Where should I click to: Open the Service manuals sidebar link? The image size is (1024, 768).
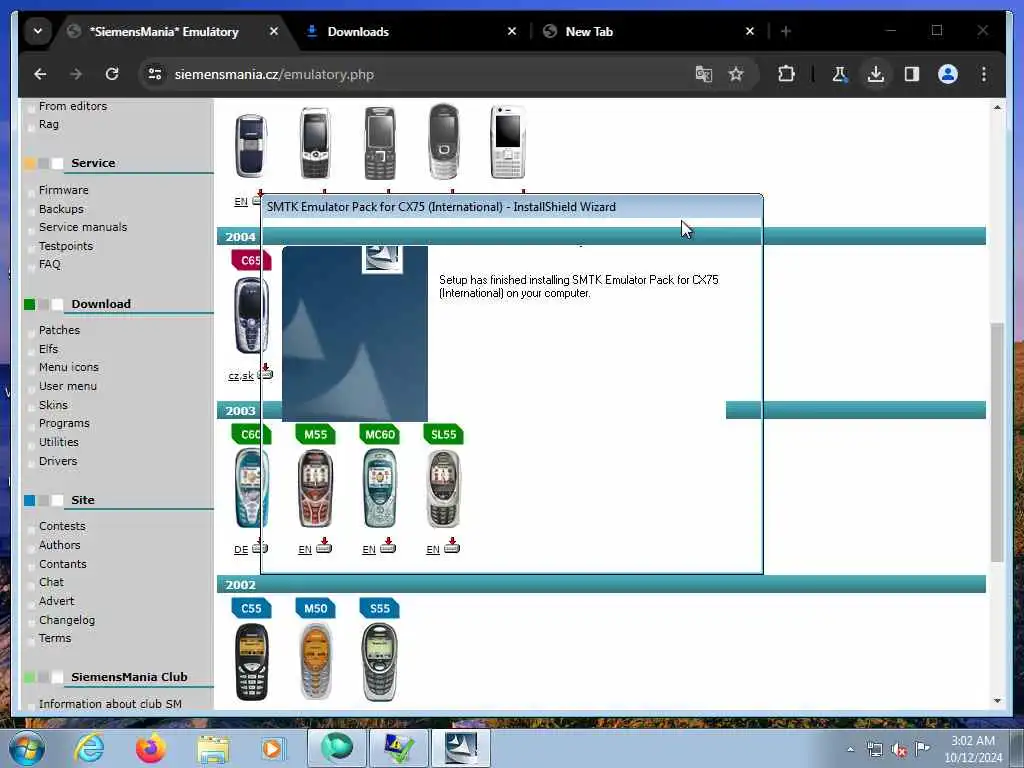coord(83,227)
